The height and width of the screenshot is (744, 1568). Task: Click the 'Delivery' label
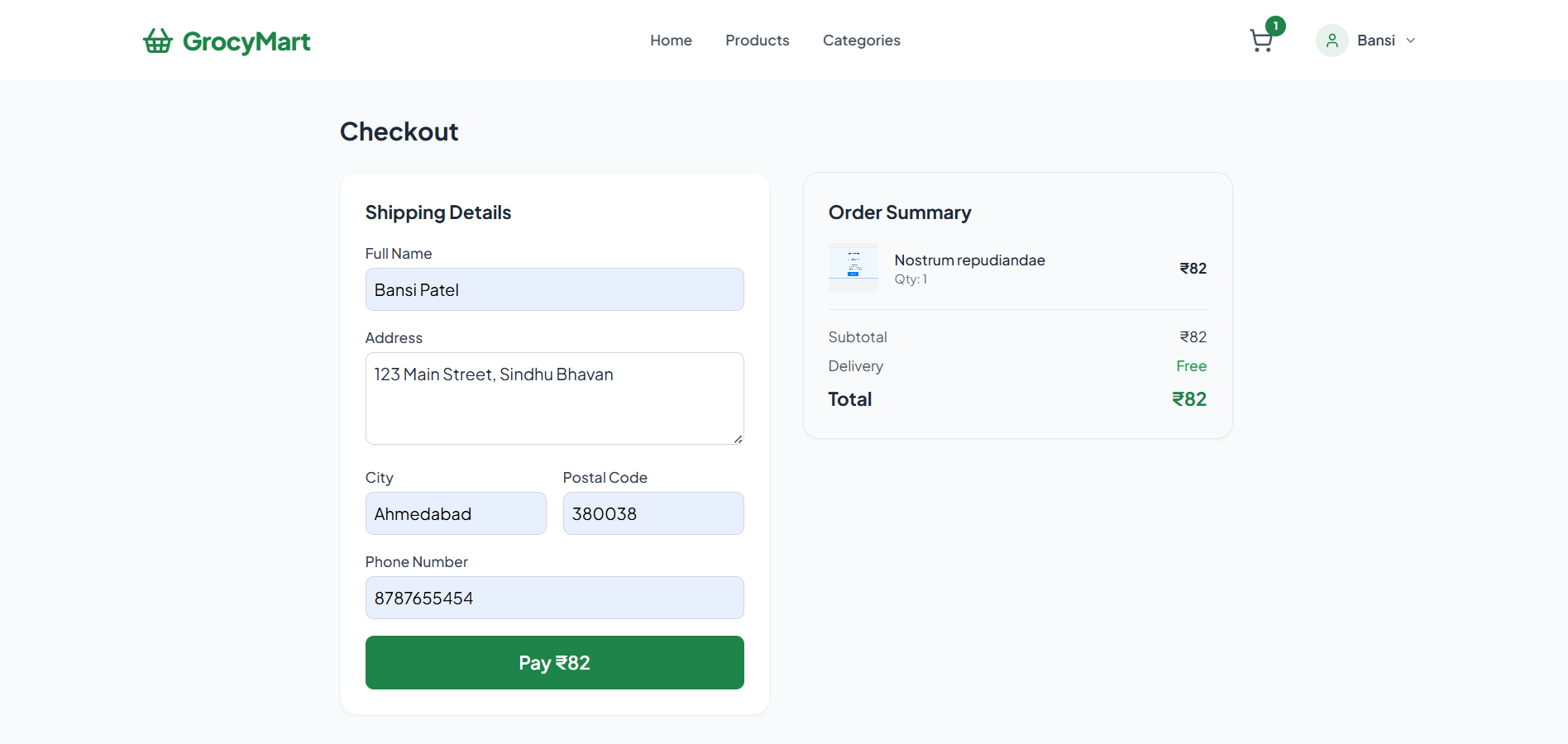click(856, 366)
